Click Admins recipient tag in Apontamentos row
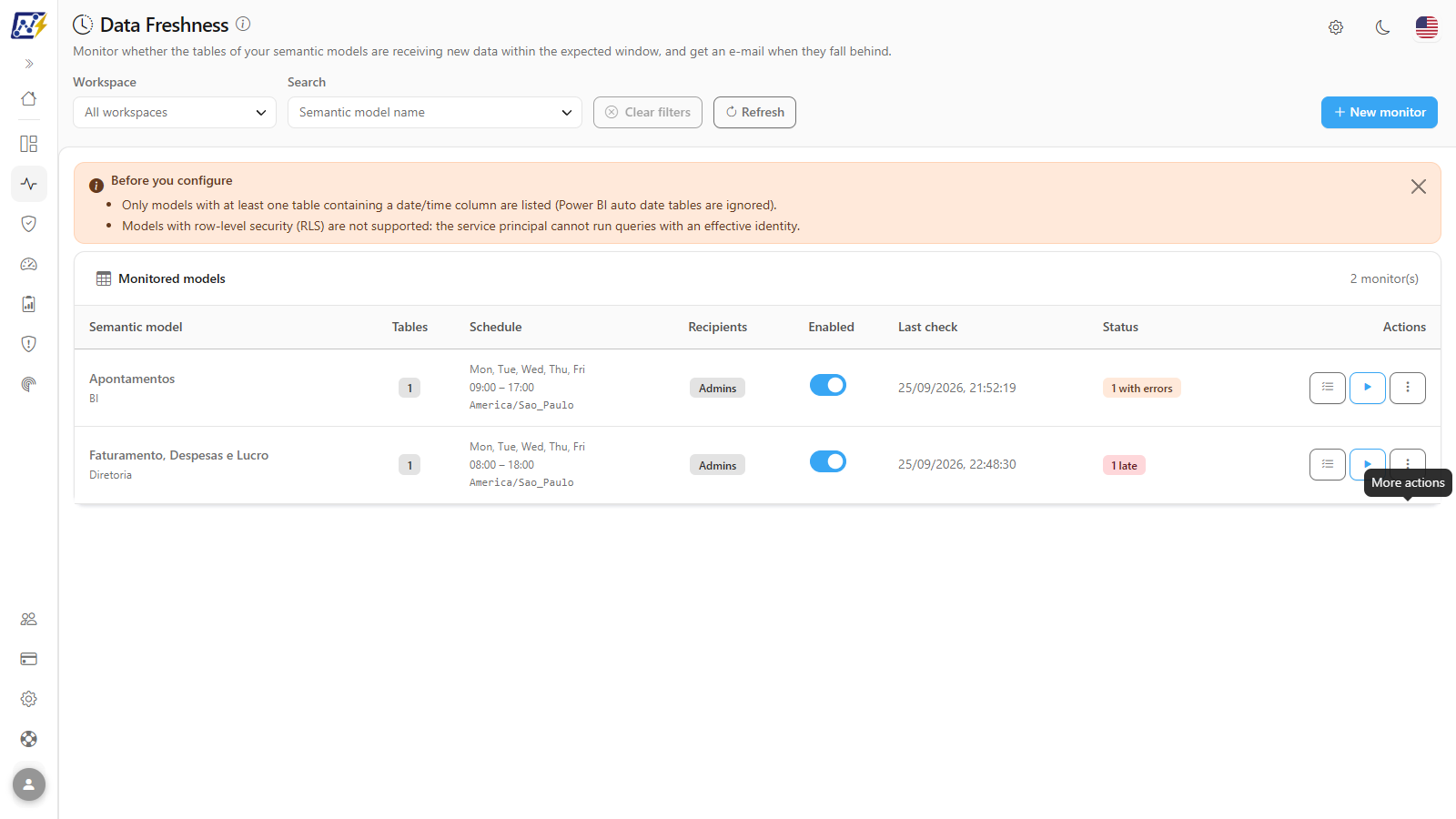 point(717,388)
